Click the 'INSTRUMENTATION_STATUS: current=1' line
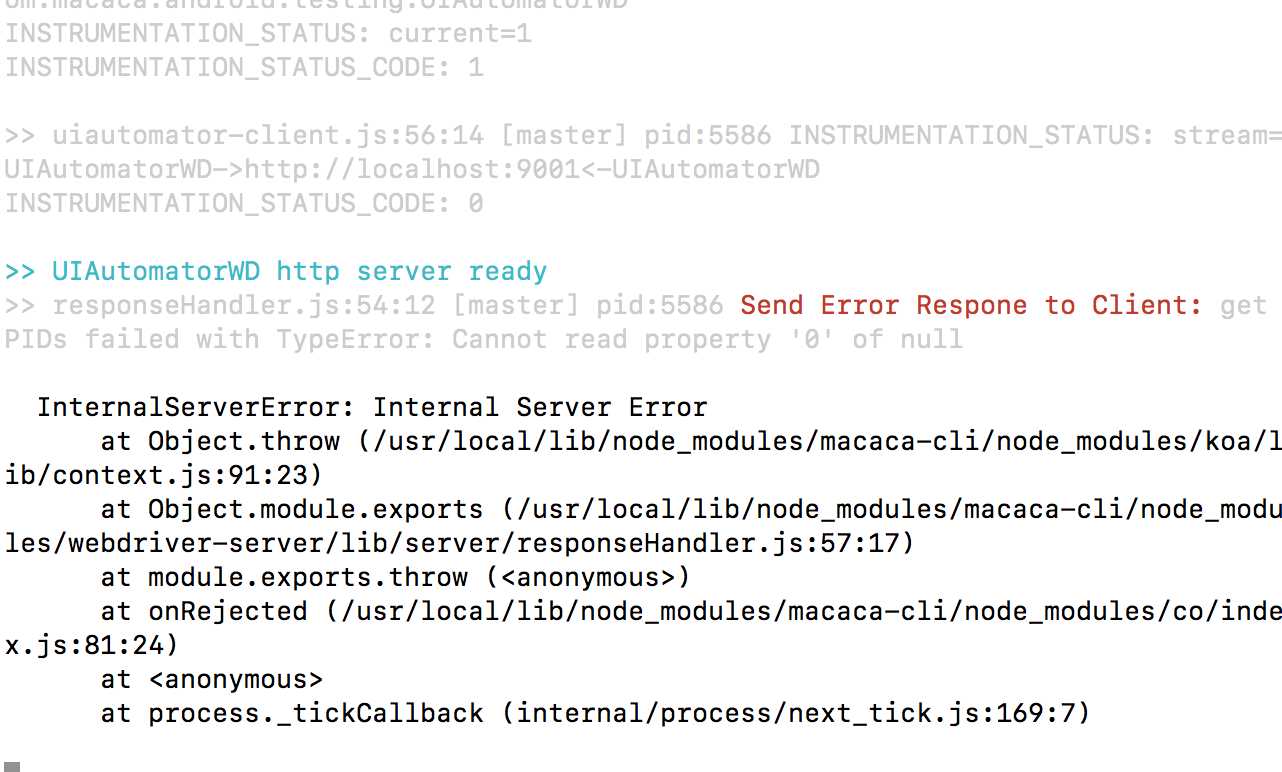The width and height of the screenshot is (1282, 772). tap(268, 33)
